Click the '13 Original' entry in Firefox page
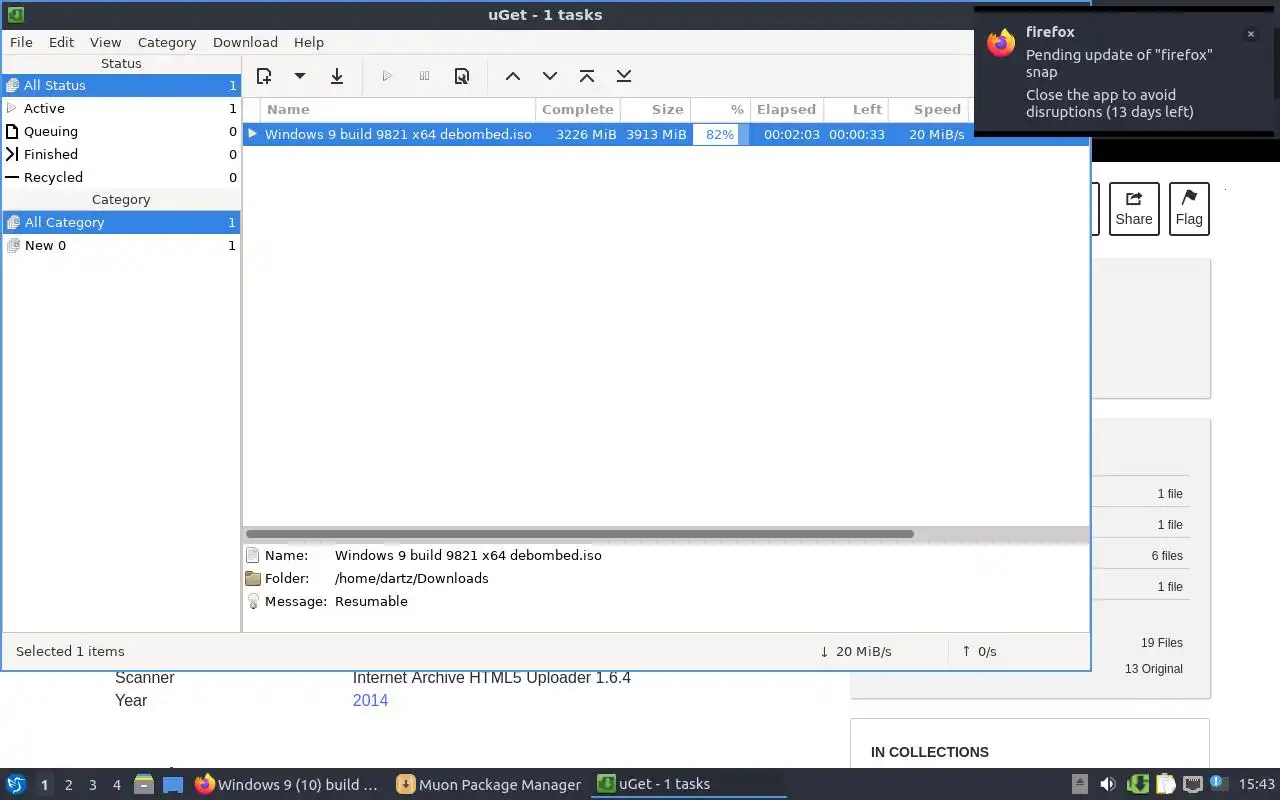The height and width of the screenshot is (800, 1280). [1154, 669]
